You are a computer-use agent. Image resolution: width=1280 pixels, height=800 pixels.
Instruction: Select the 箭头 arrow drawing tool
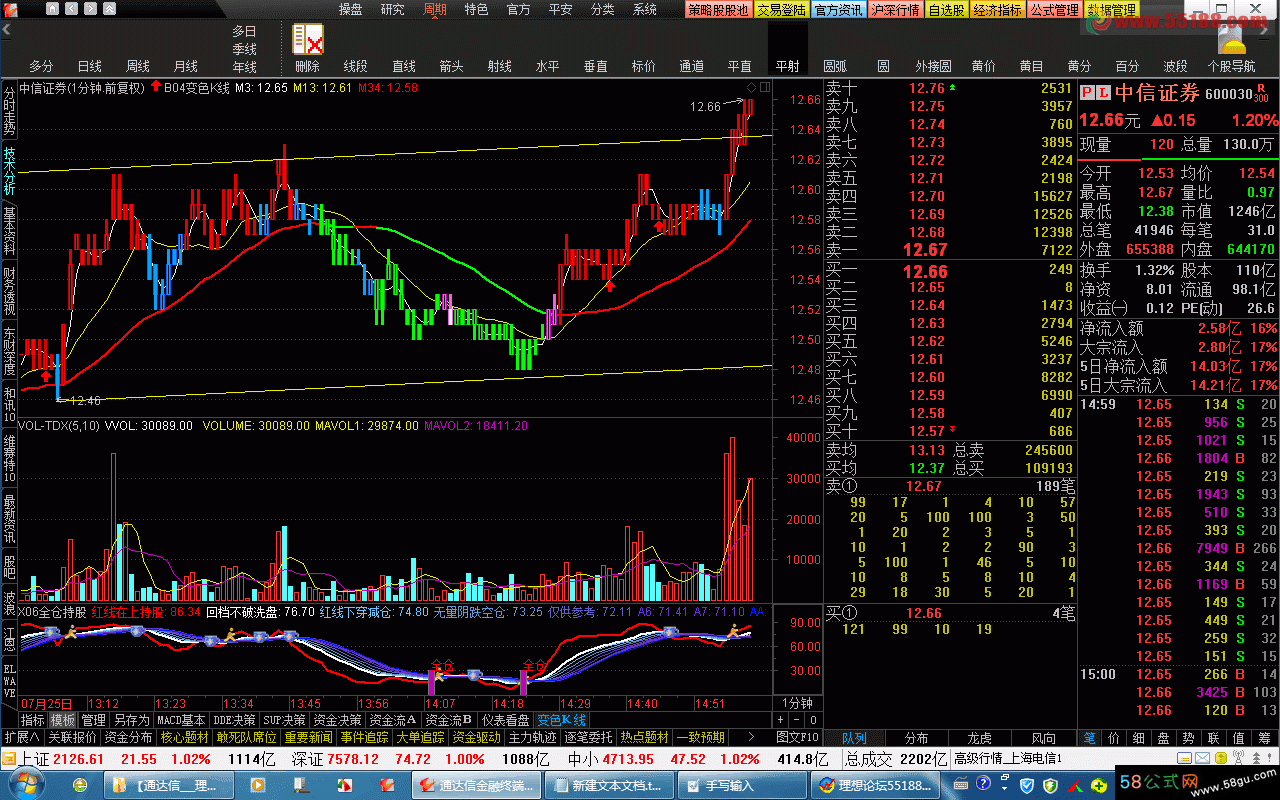[451, 66]
